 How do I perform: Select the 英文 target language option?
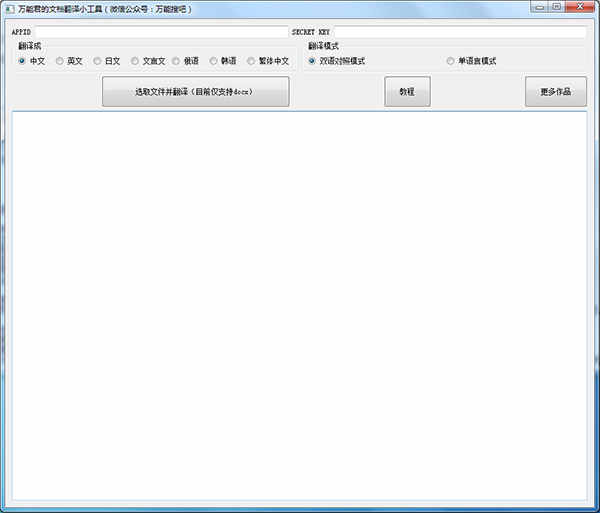[69, 61]
